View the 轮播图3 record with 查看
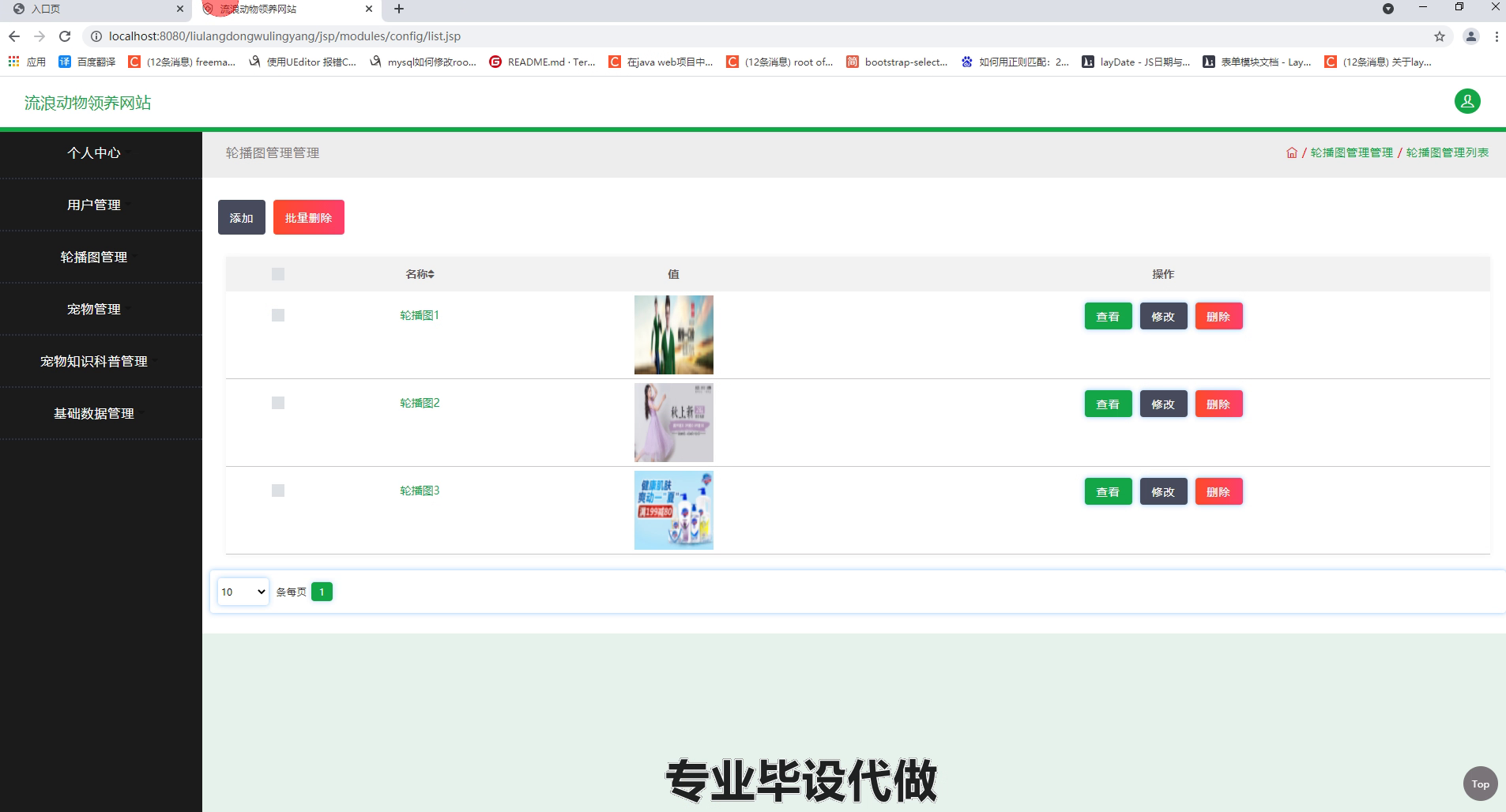1506x812 pixels. click(x=1108, y=491)
